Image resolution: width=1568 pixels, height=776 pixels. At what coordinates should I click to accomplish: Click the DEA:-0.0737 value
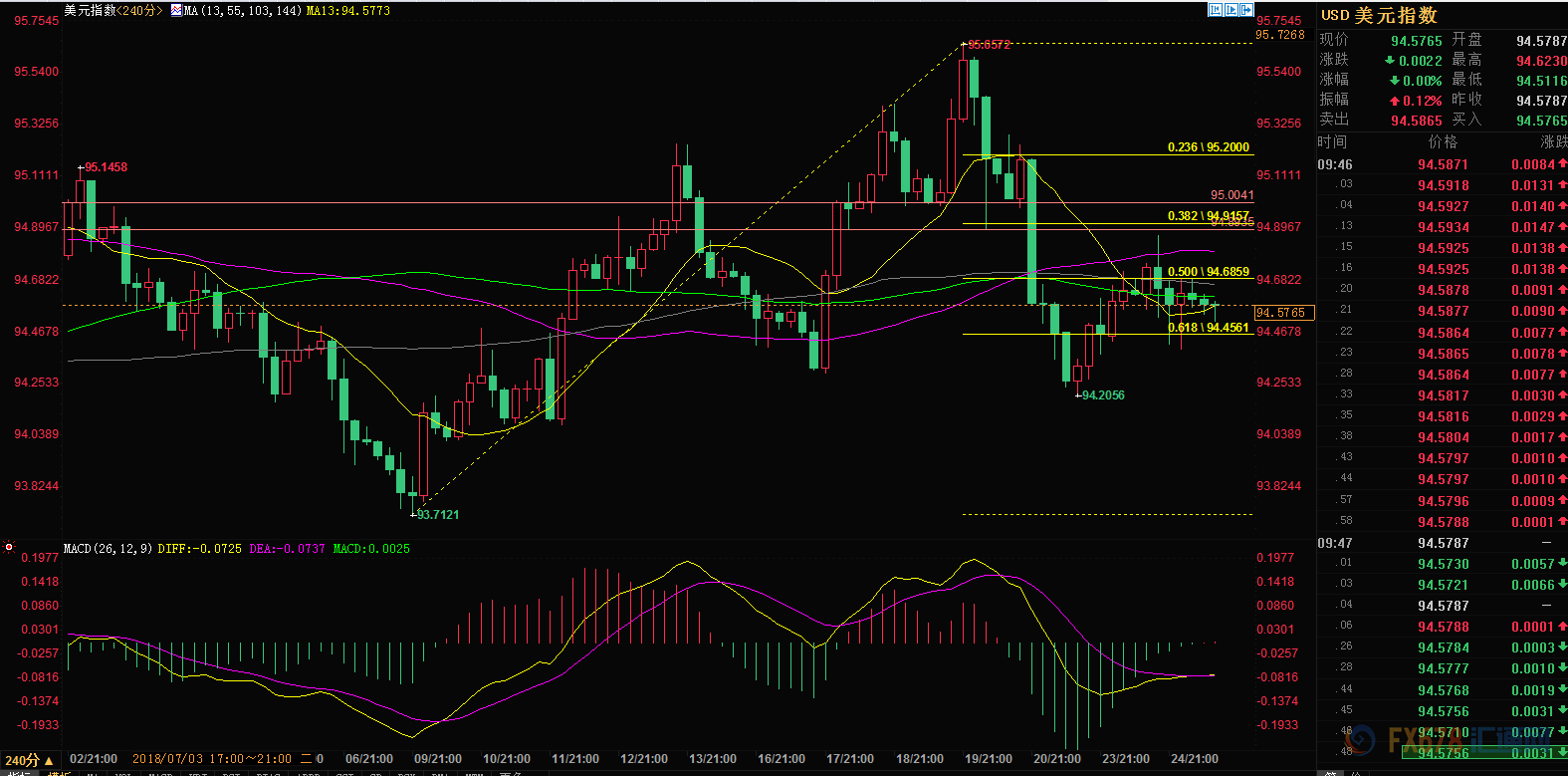click(287, 549)
